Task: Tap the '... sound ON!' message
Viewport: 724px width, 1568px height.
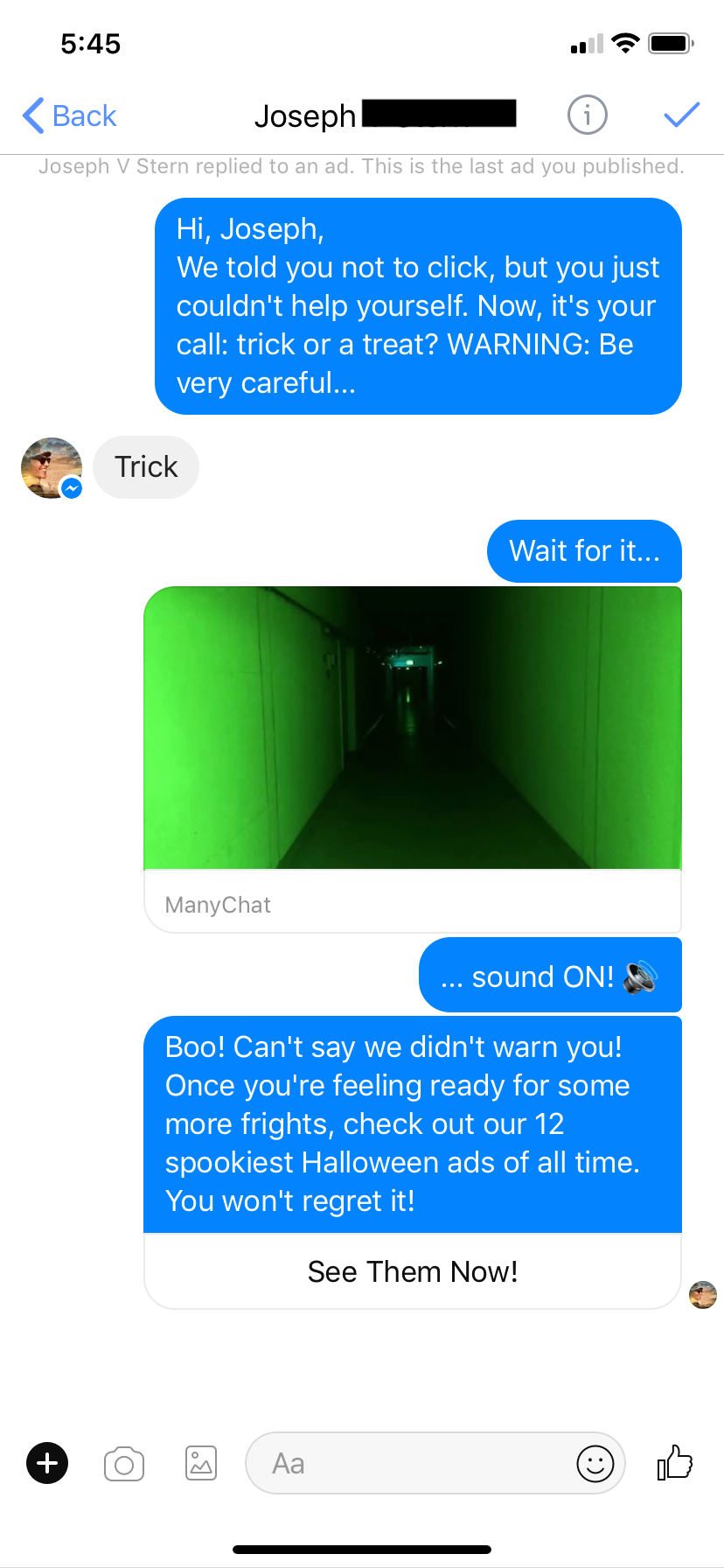Action: pyautogui.click(x=550, y=976)
